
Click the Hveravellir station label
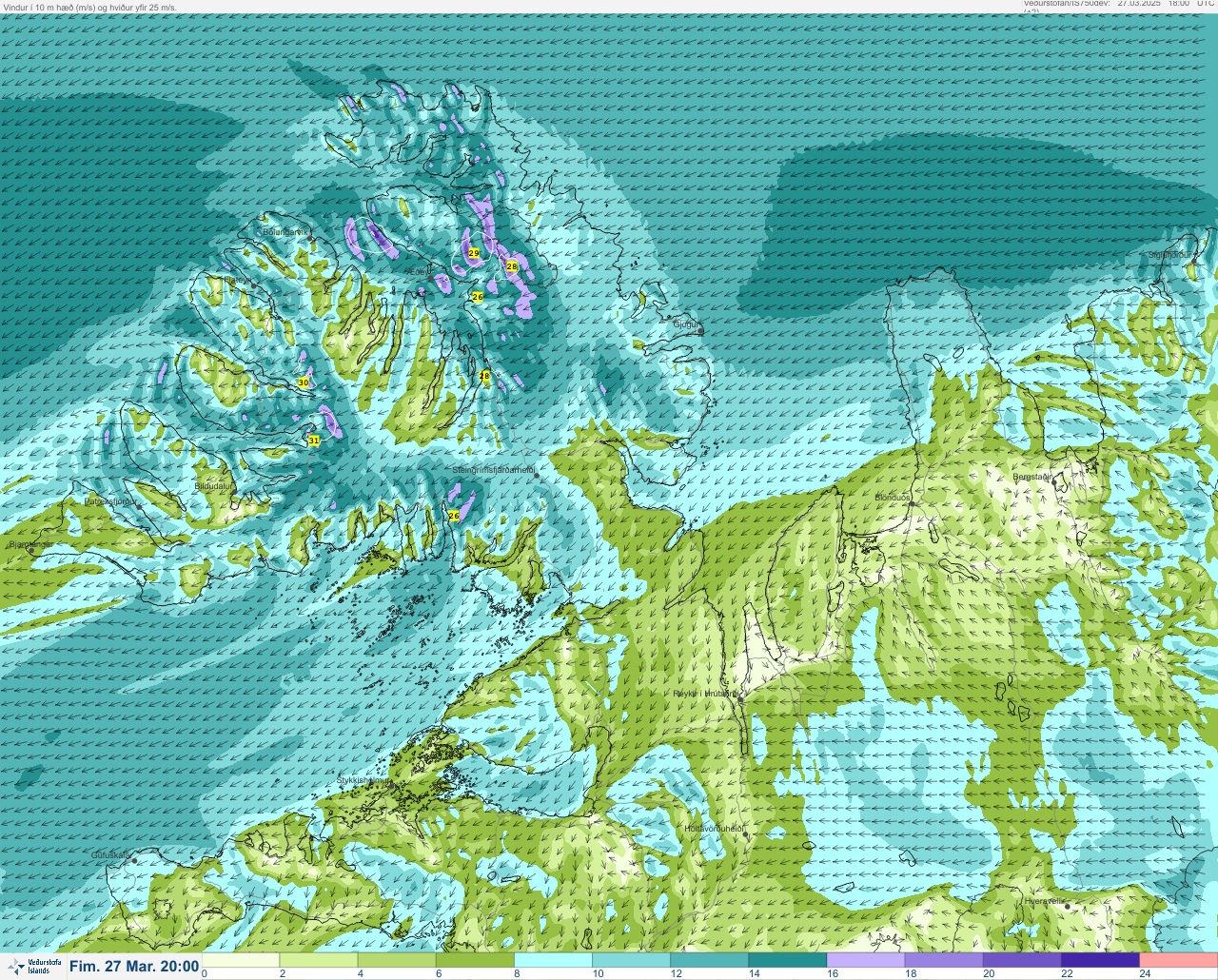coord(1044,901)
